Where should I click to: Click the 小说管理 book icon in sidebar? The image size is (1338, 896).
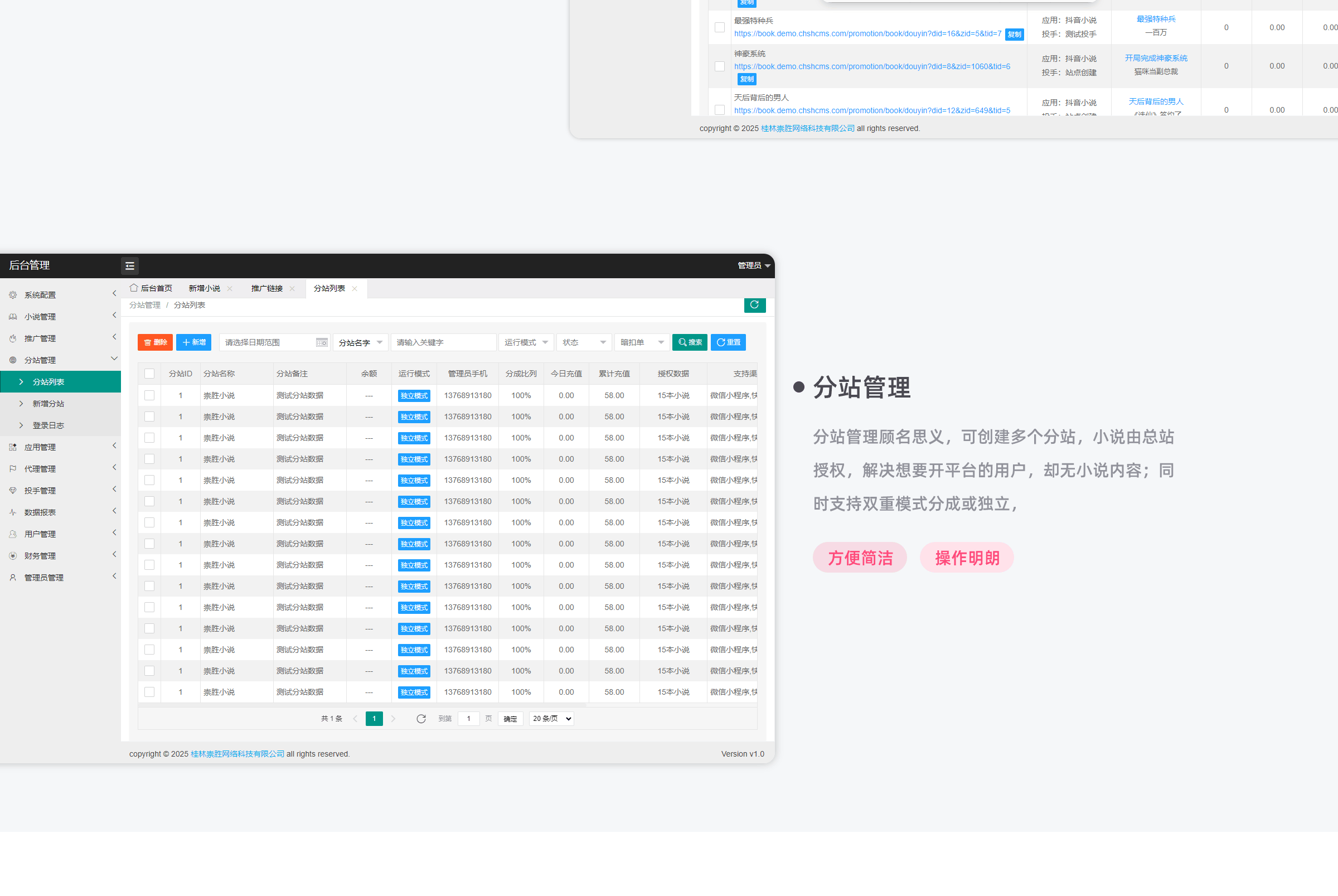(13, 317)
